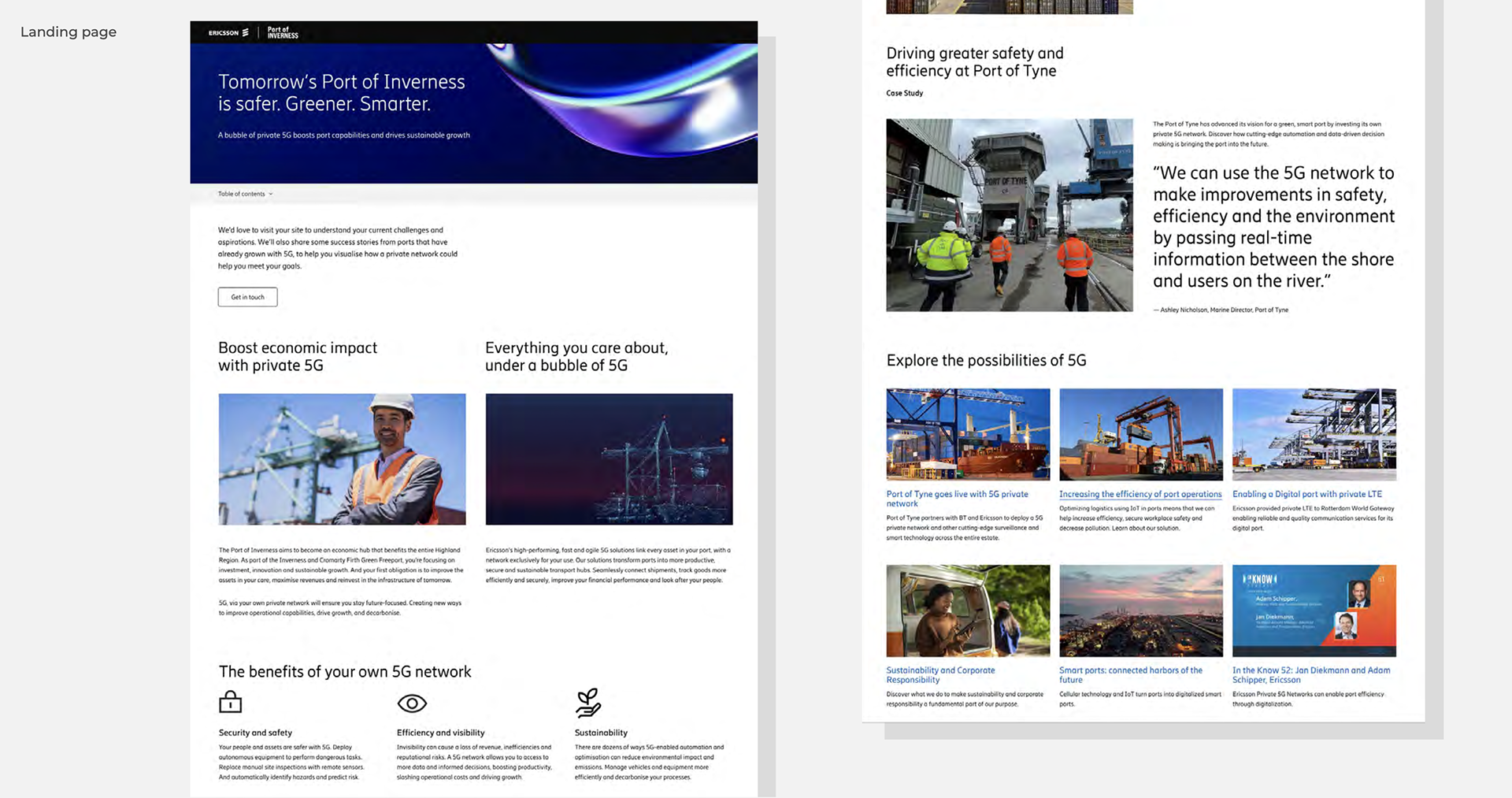Click the Security and safety lock icon
1512x798 pixels.
[230, 701]
